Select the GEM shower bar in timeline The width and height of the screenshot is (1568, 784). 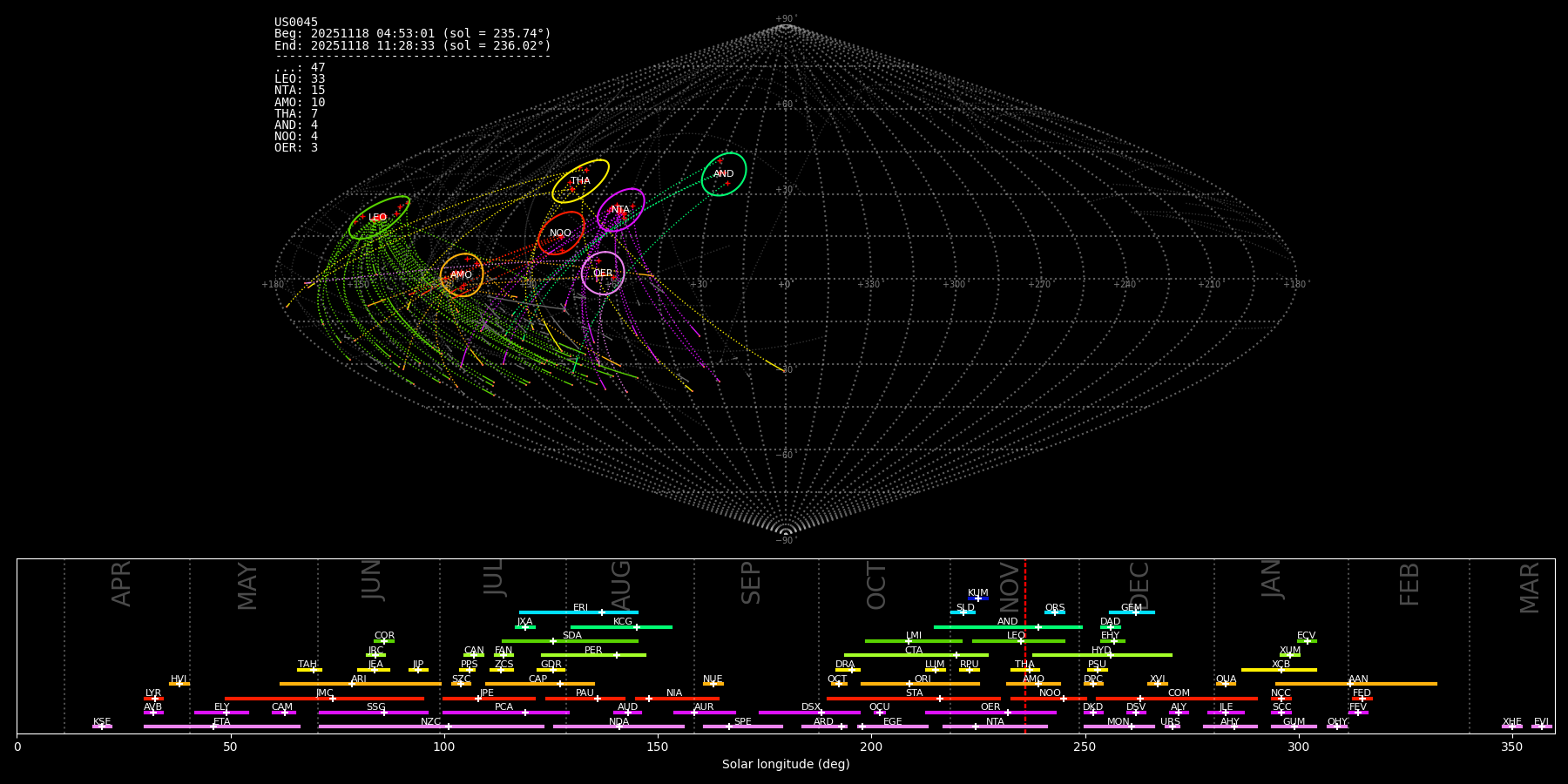[x=1132, y=612]
